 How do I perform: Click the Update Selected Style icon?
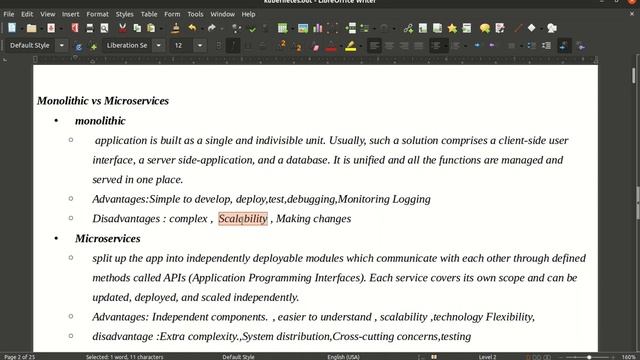pos(79,46)
